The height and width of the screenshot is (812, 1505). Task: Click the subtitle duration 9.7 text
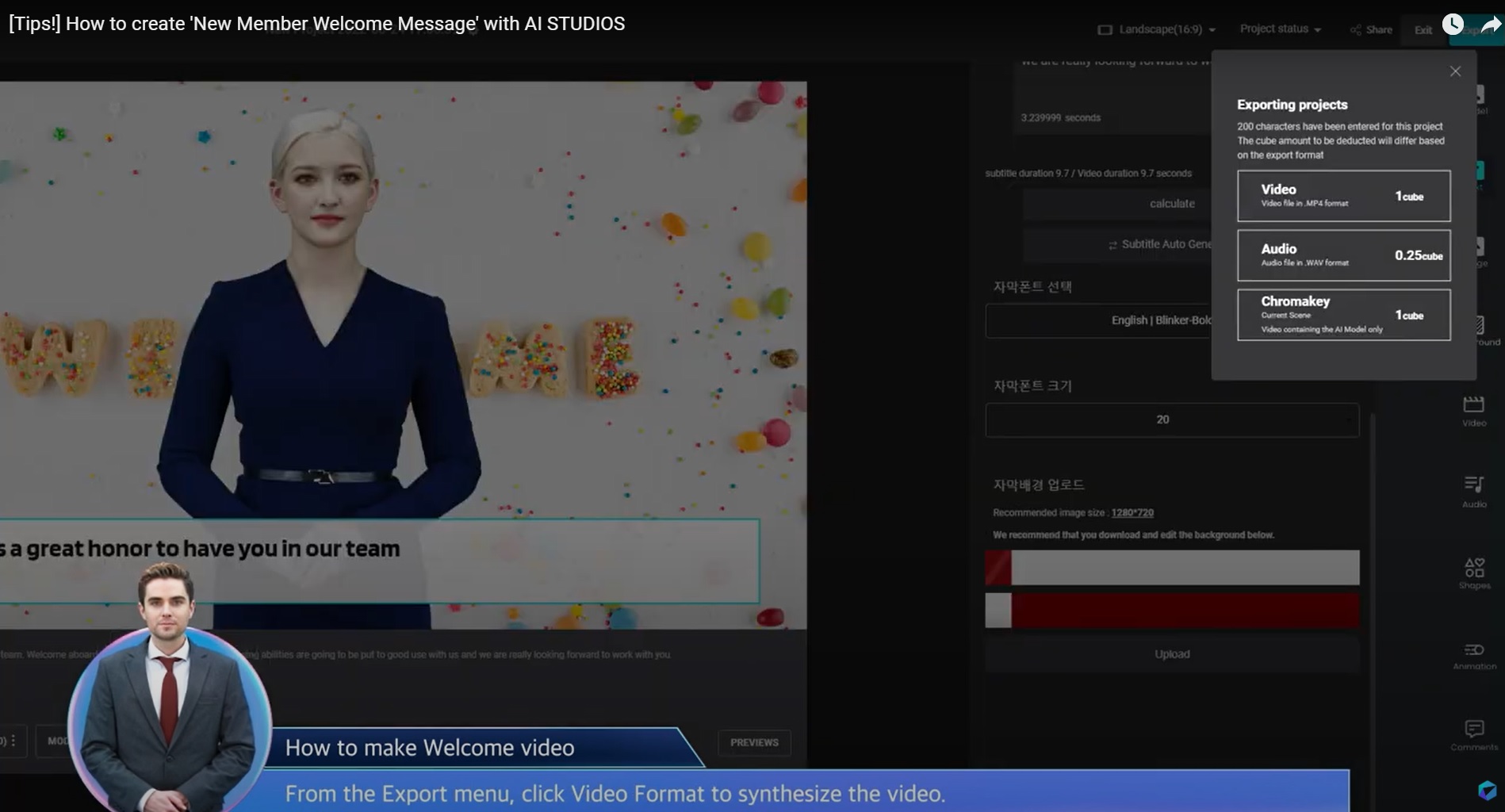click(x=1088, y=174)
